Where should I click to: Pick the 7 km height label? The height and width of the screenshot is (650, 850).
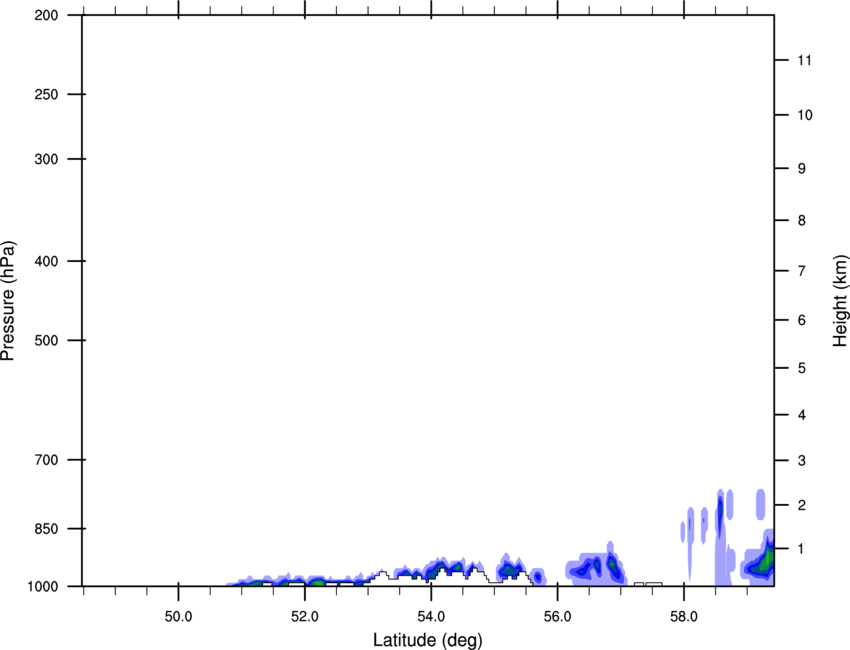(802, 271)
